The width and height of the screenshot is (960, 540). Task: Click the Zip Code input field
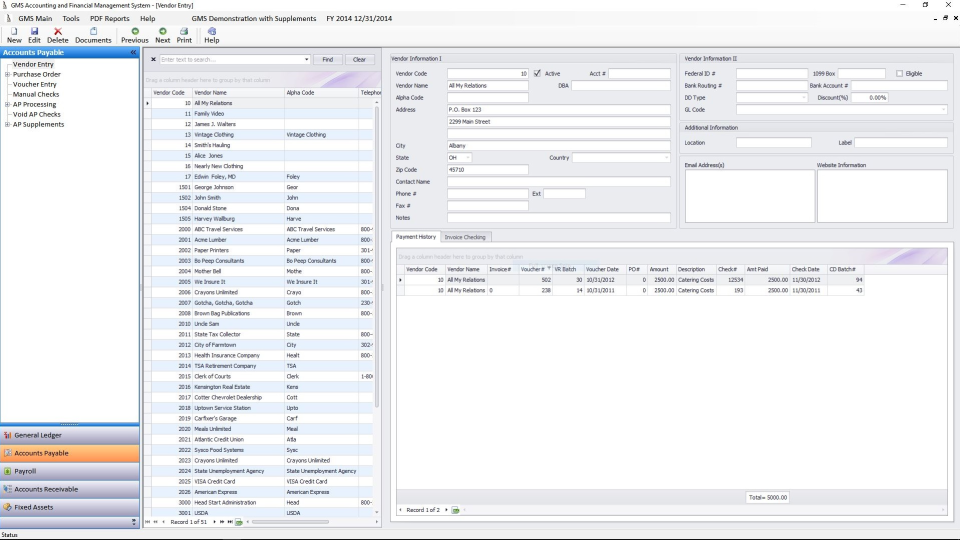tap(487, 170)
